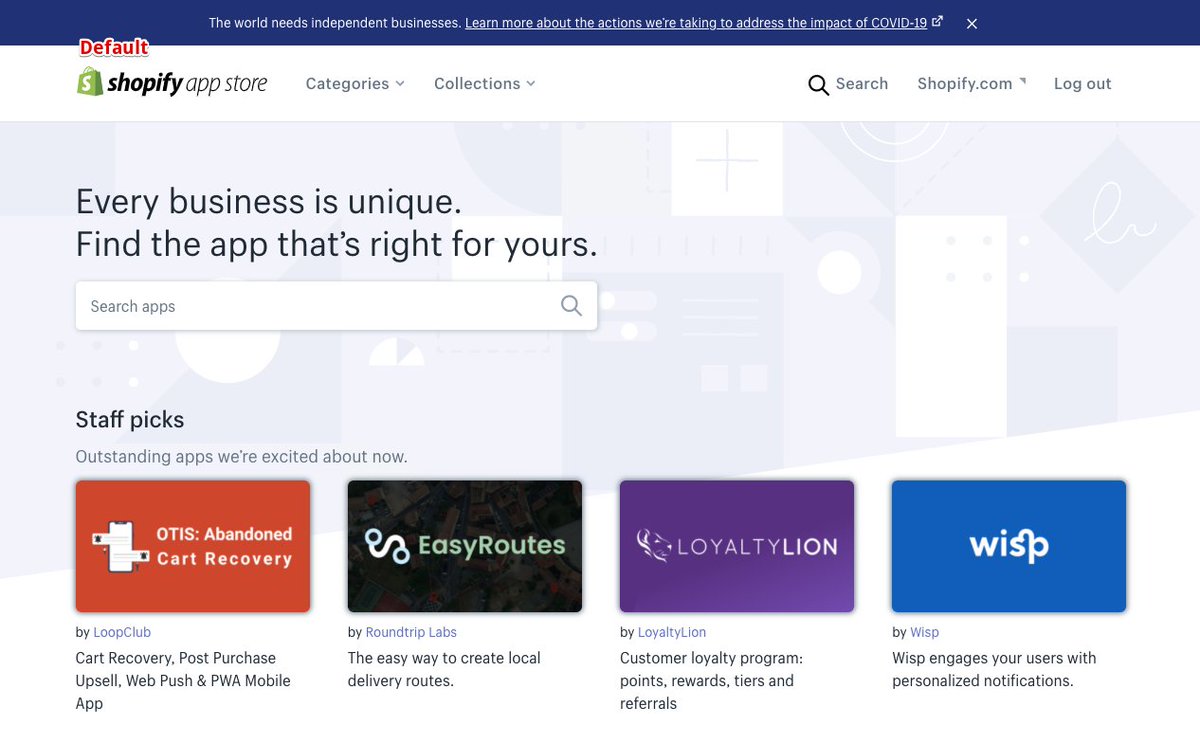
Task: Click Log out in the header
Action: pos(1083,84)
